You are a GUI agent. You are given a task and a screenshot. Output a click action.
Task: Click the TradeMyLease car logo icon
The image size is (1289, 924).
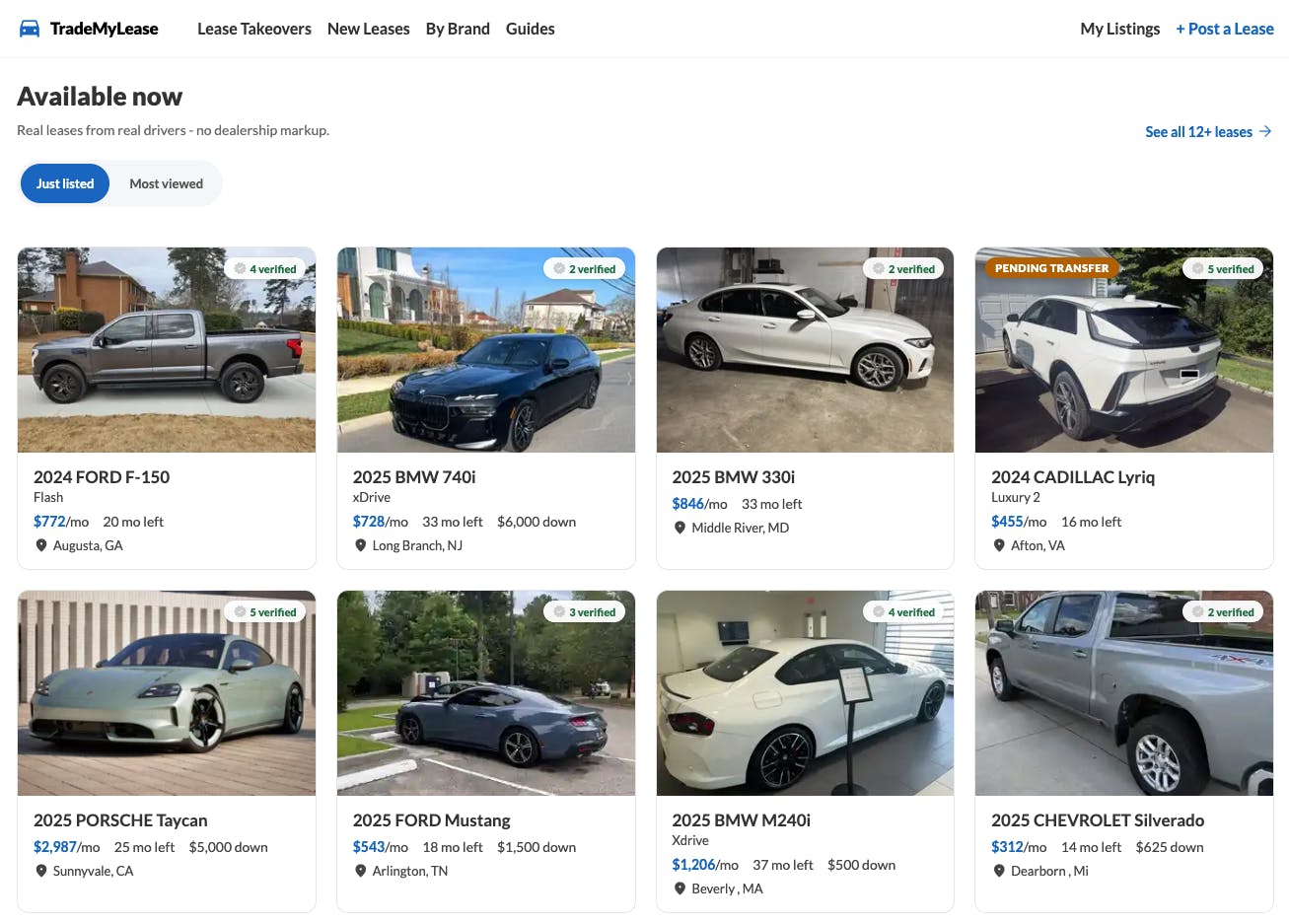30,29
